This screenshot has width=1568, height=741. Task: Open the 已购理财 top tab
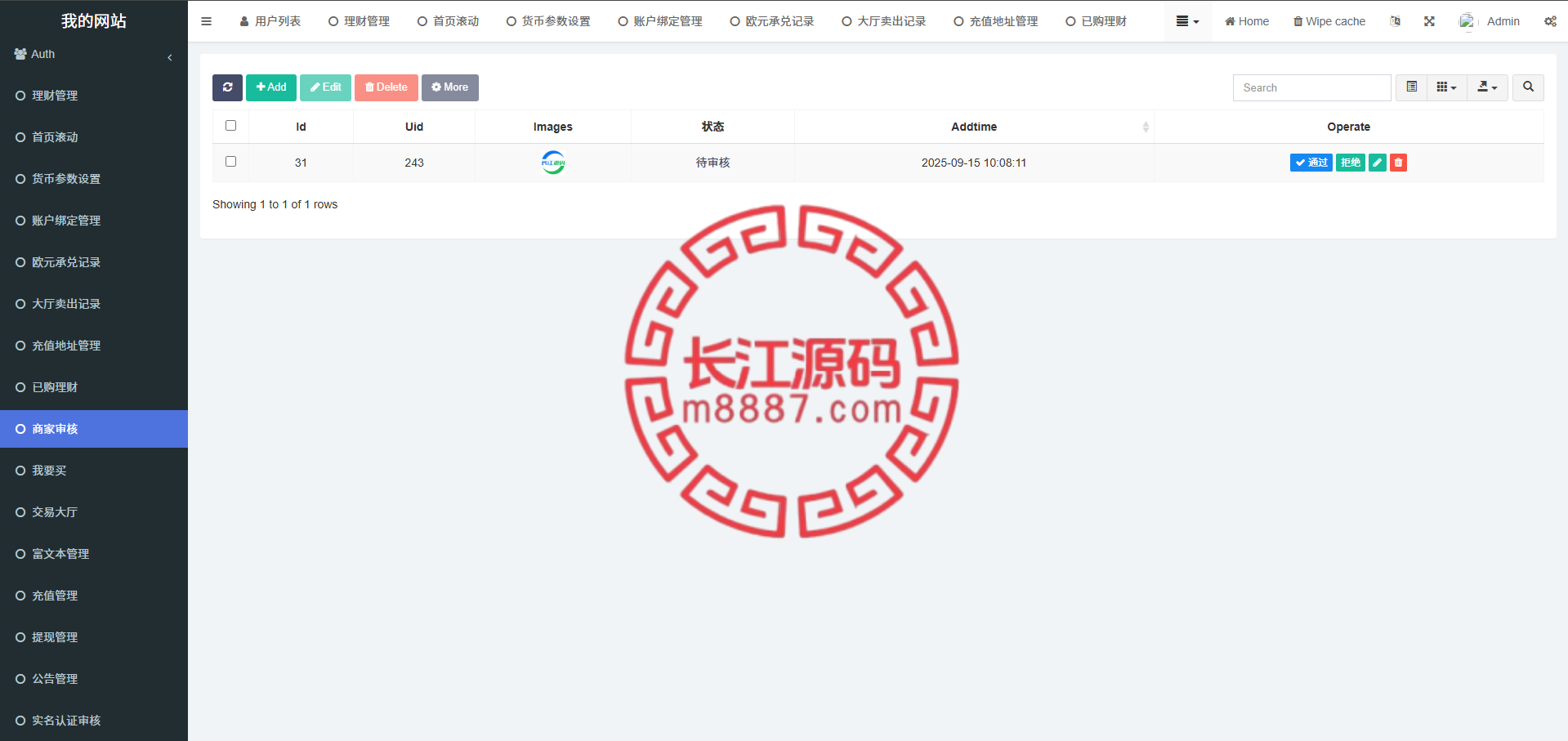(x=1097, y=21)
